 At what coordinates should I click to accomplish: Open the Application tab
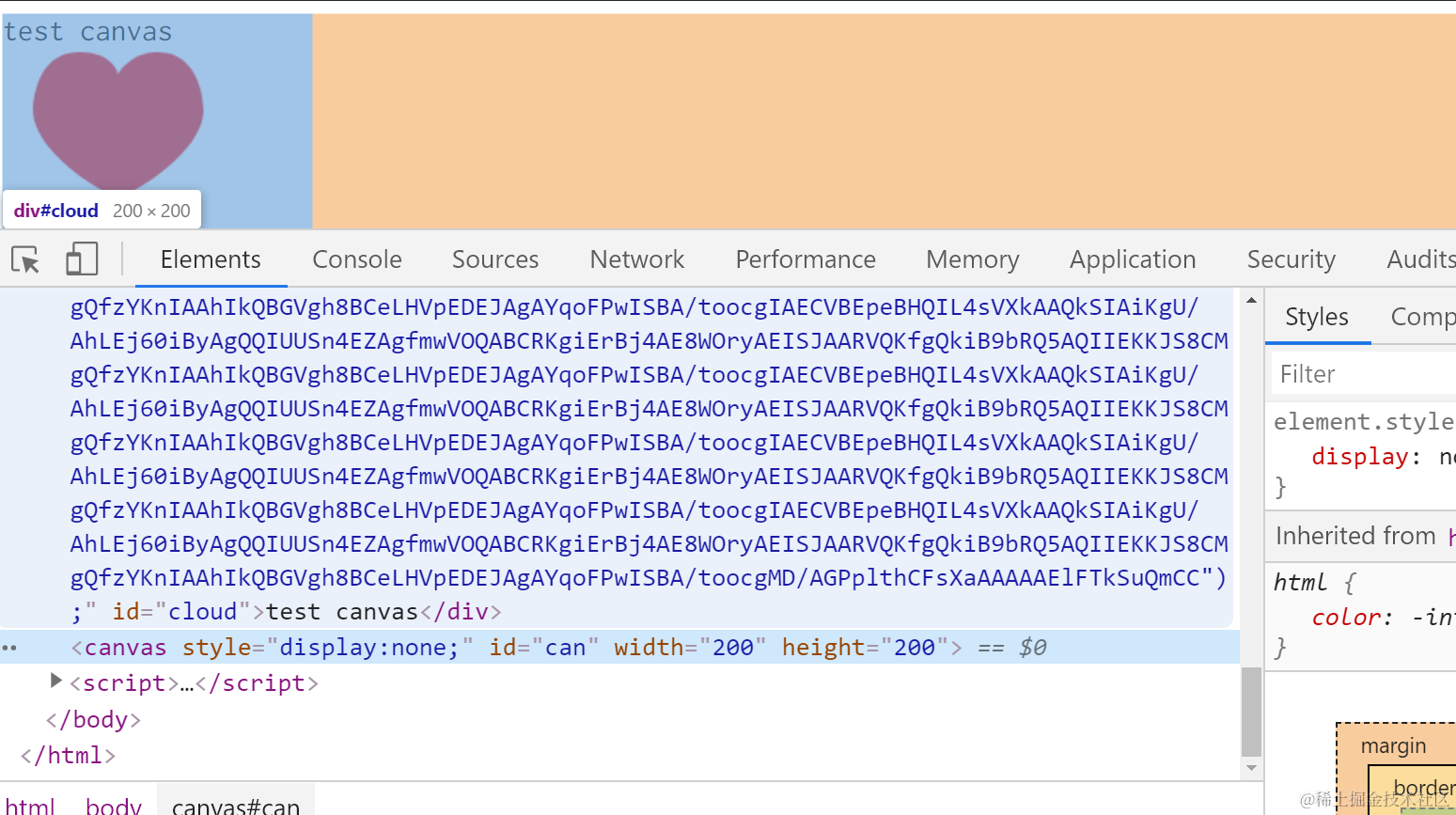click(x=1133, y=259)
